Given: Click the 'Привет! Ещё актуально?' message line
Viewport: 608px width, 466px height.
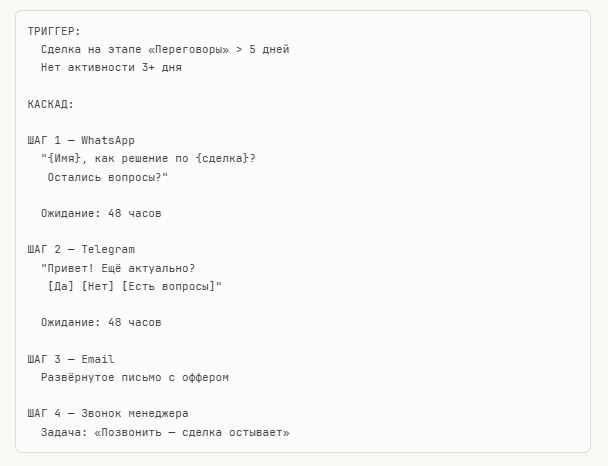Looking at the screenshot, I should click(x=118, y=267).
